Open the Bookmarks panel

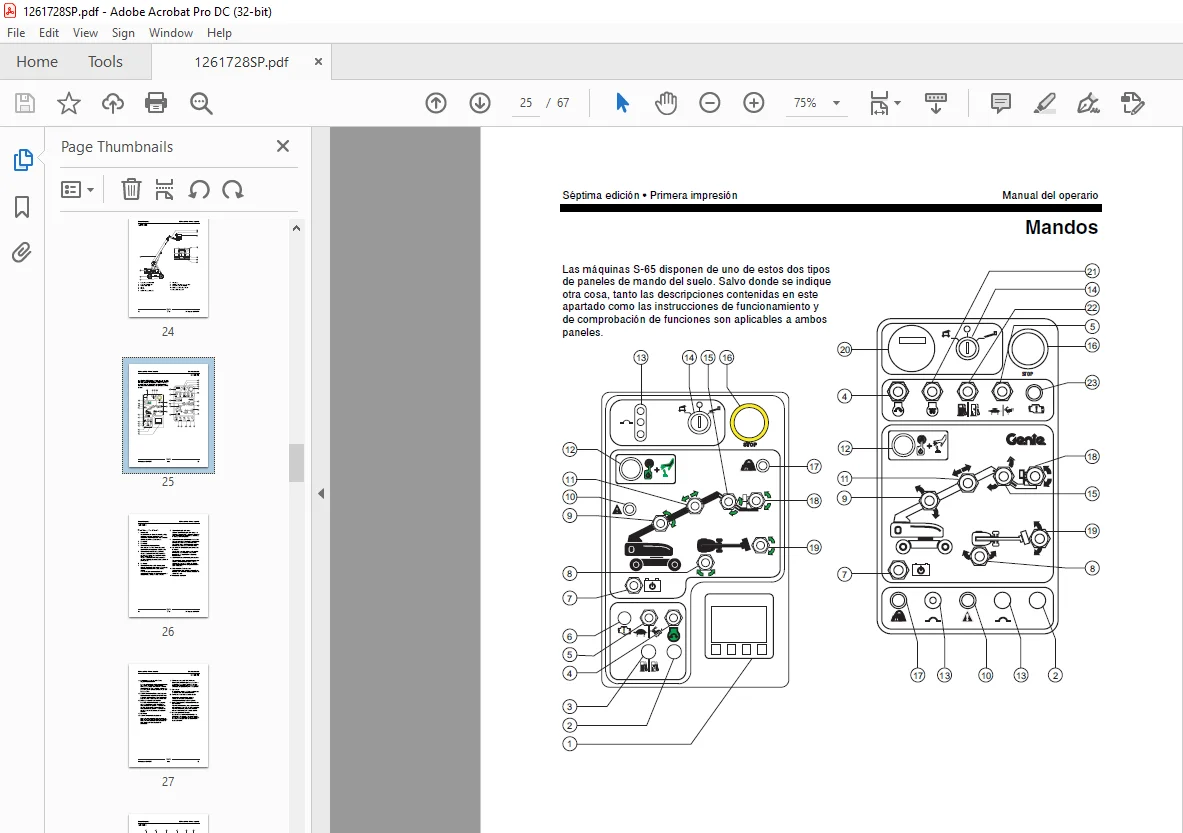(22, 207)
